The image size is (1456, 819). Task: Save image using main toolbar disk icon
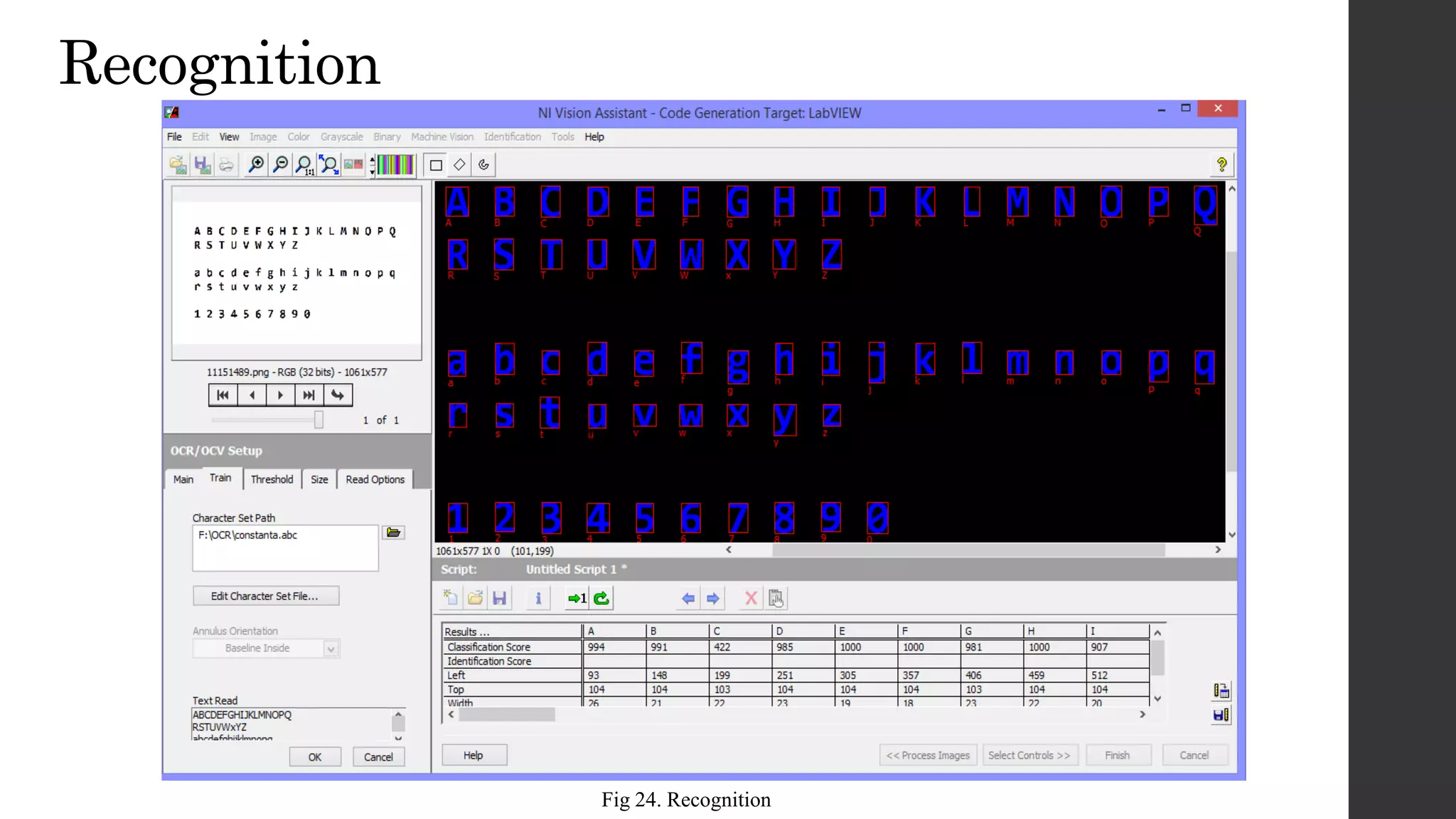point(203,165)
